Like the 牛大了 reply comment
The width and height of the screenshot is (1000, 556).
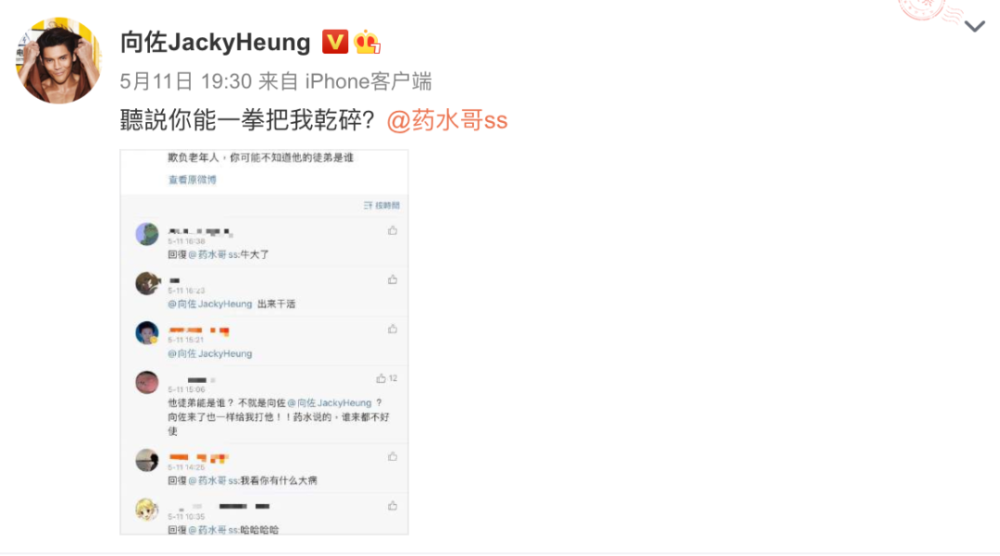pyautogui.click(x=392, y=231)
